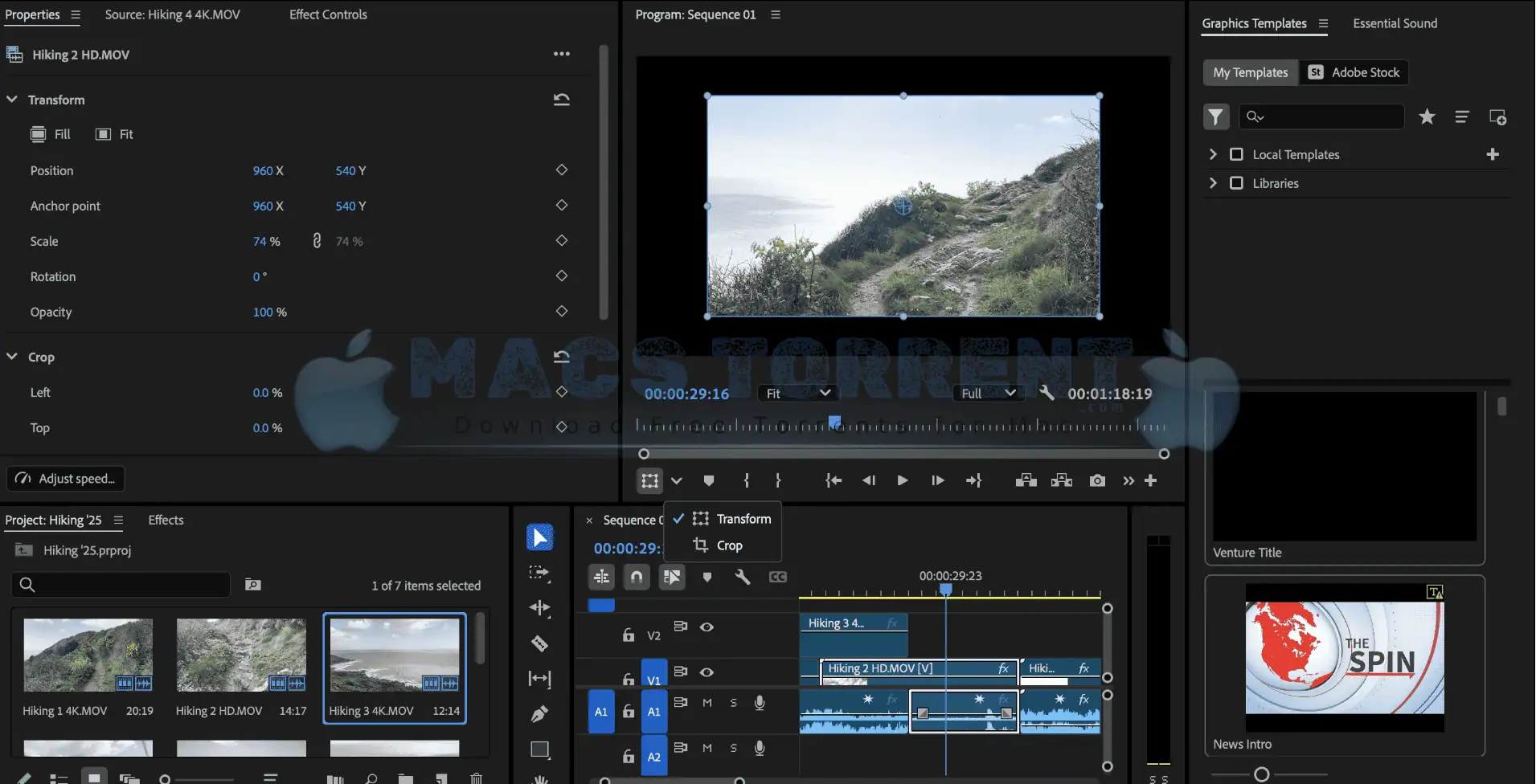Click My Templates button
Viewport: 1536px width, 784px height.
tap(1251, 72)
